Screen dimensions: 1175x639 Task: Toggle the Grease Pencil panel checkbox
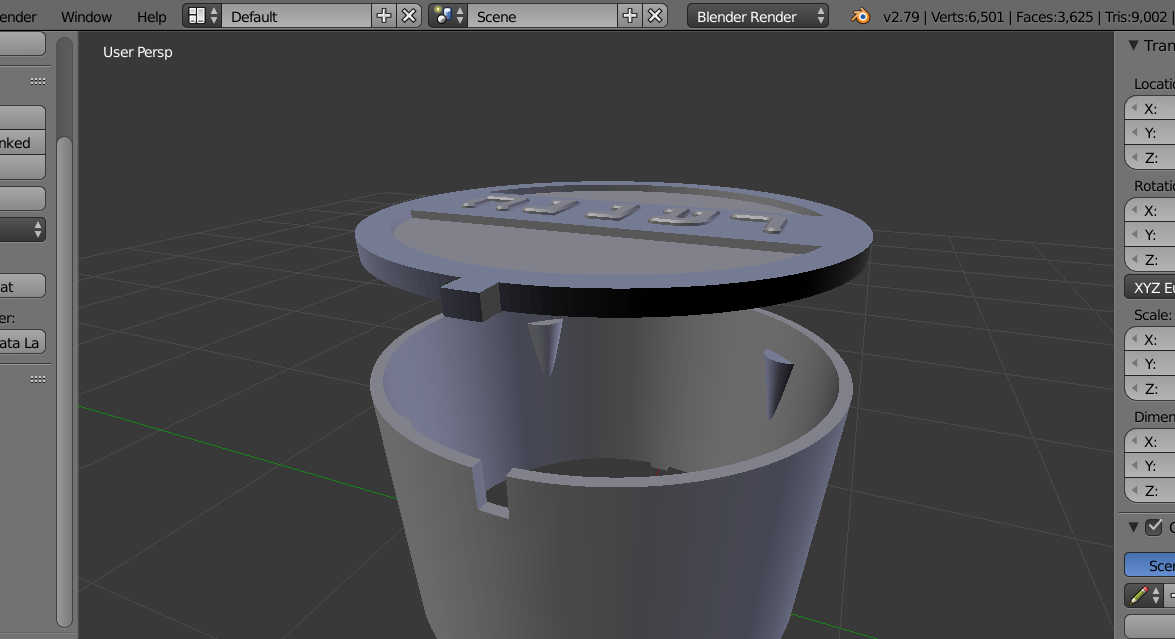1154,527
